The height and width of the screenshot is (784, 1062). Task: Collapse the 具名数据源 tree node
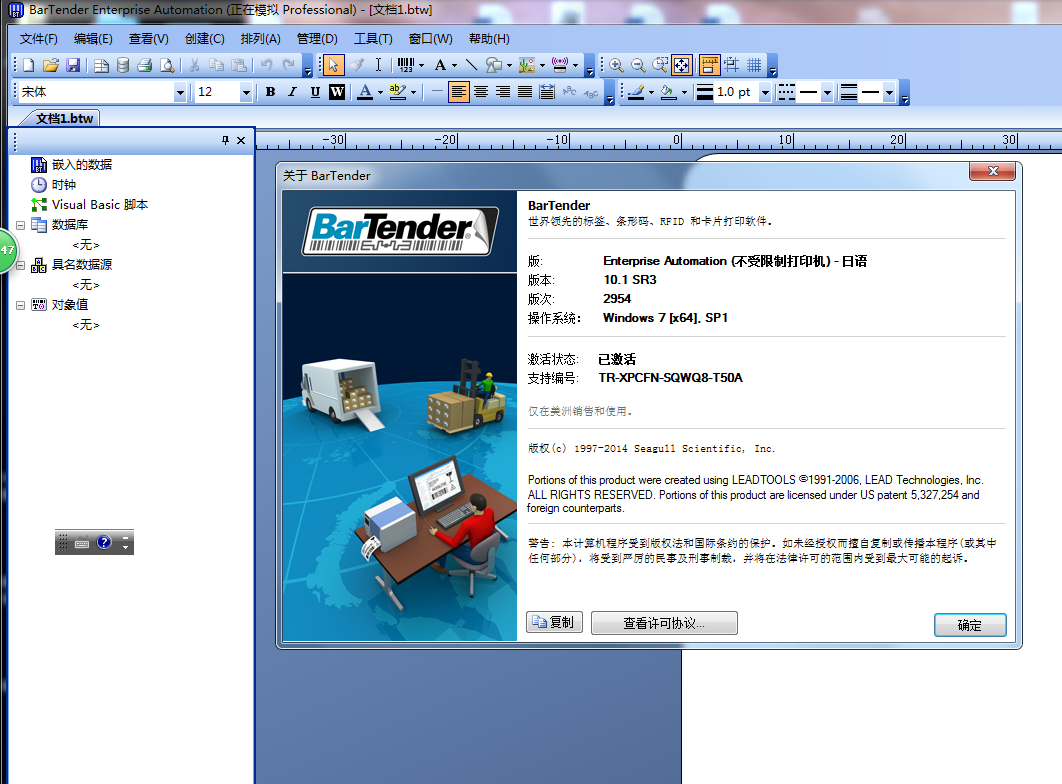point(20,265)
